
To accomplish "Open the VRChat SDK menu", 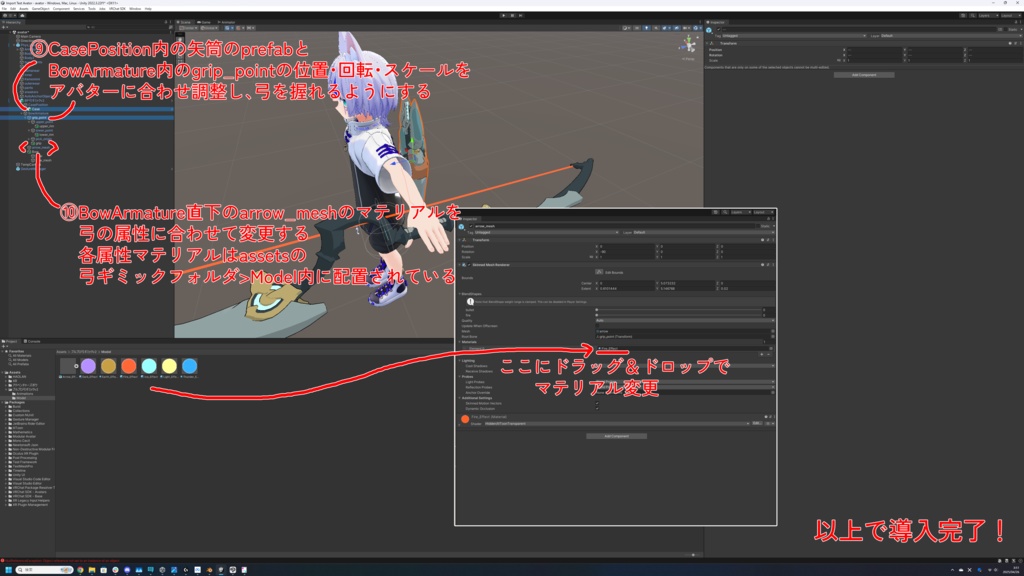I will (x=117, y=9).
